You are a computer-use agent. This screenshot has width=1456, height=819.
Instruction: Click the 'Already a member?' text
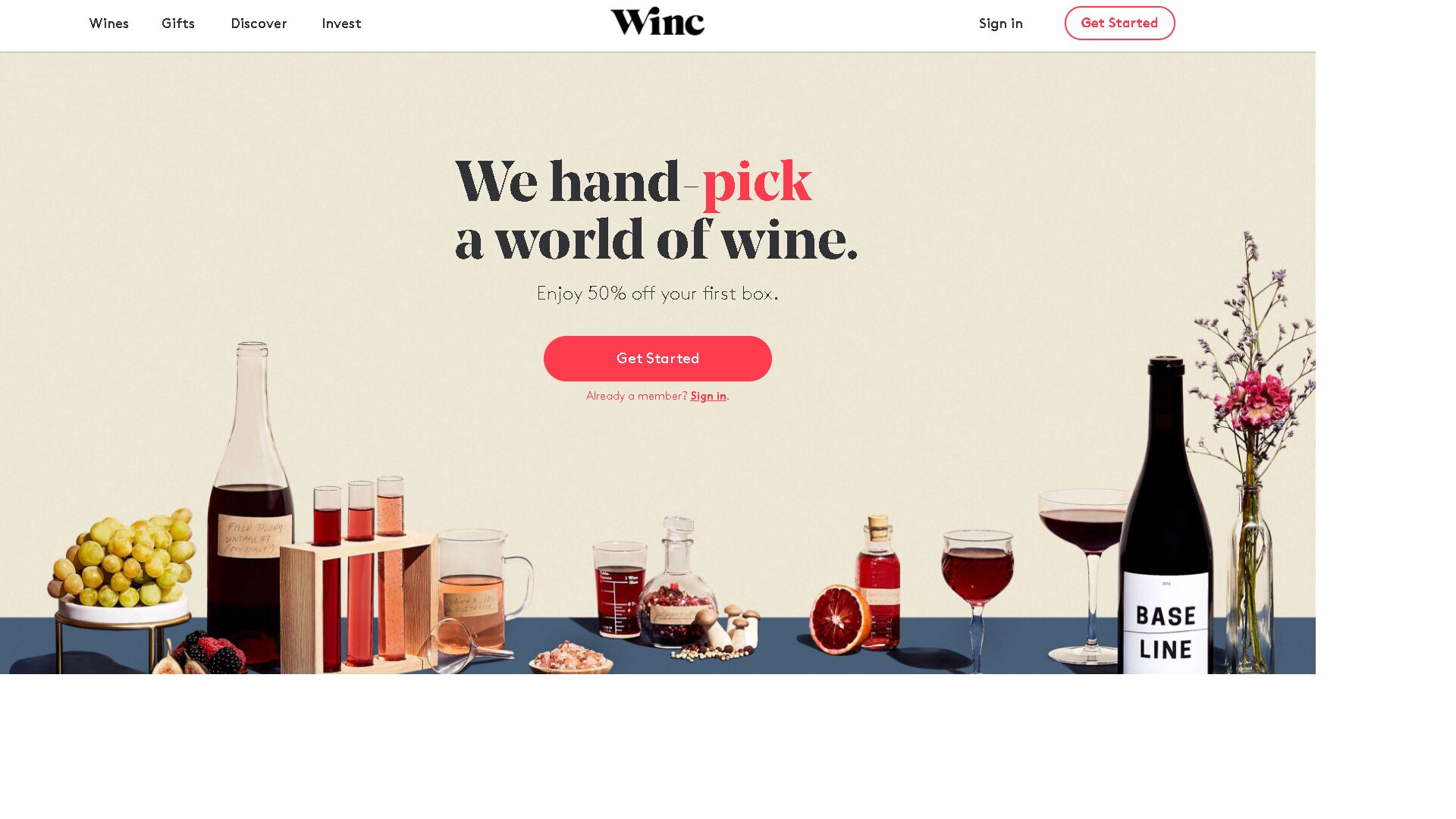[x=636, y=396]
